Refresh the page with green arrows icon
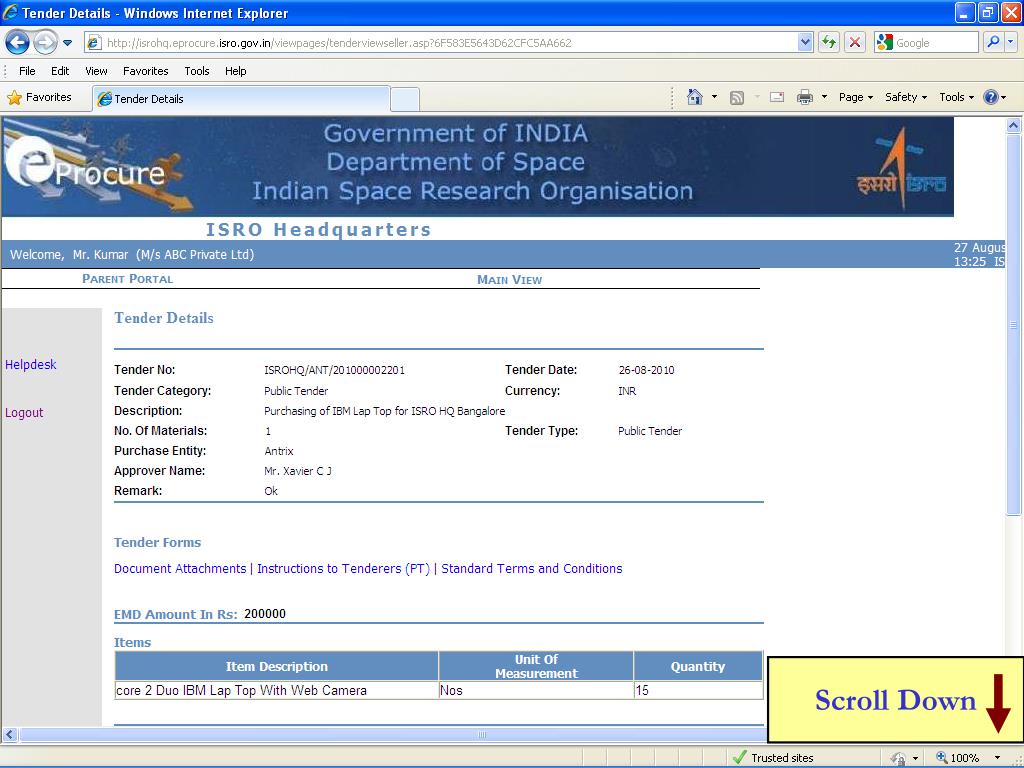 (x=829, y=43)
